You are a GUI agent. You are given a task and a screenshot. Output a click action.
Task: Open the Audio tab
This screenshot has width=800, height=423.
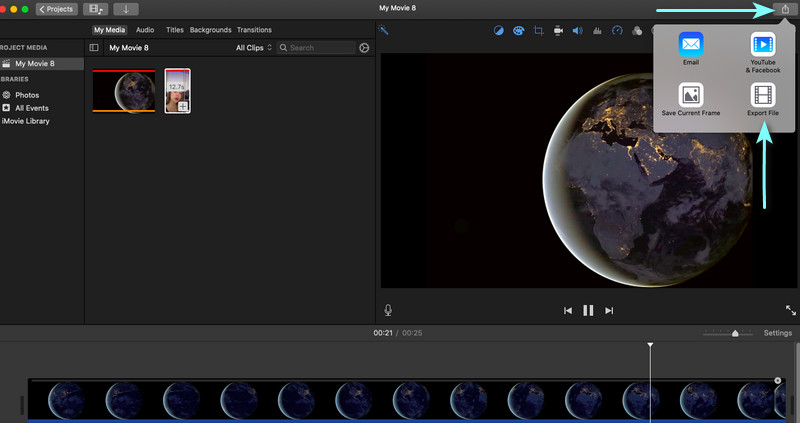click(145, 30)
